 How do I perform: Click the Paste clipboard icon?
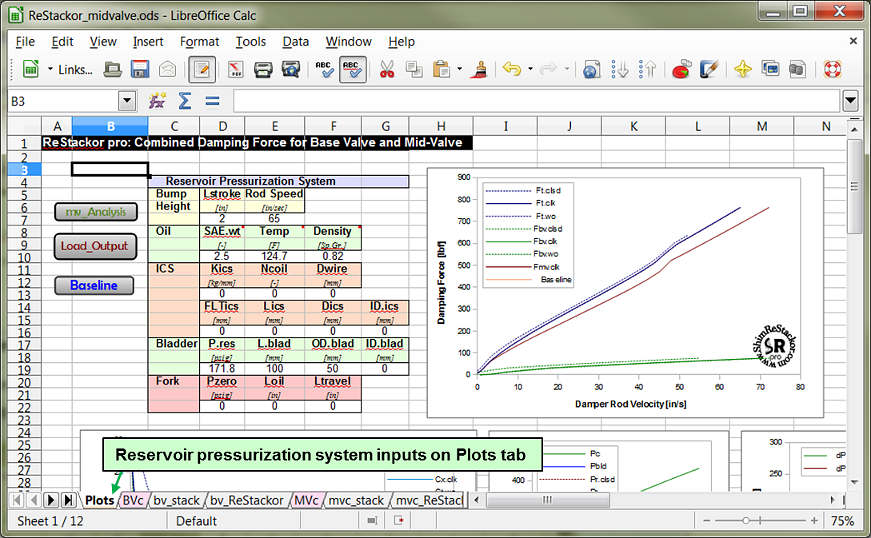tap(441, 69)
